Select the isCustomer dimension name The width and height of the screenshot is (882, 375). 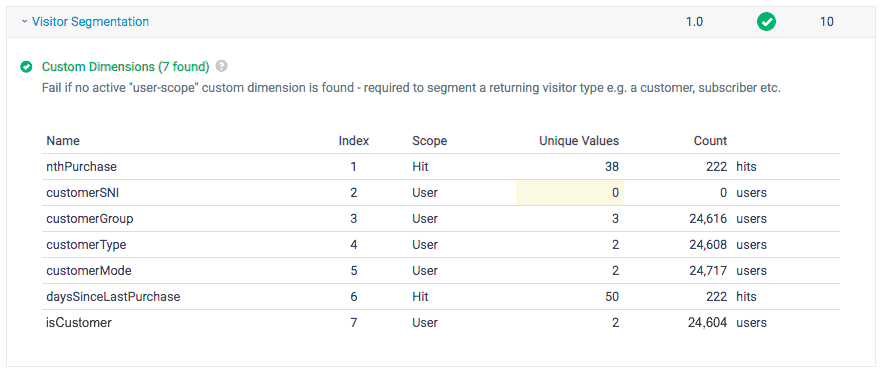tap(79, 323)
